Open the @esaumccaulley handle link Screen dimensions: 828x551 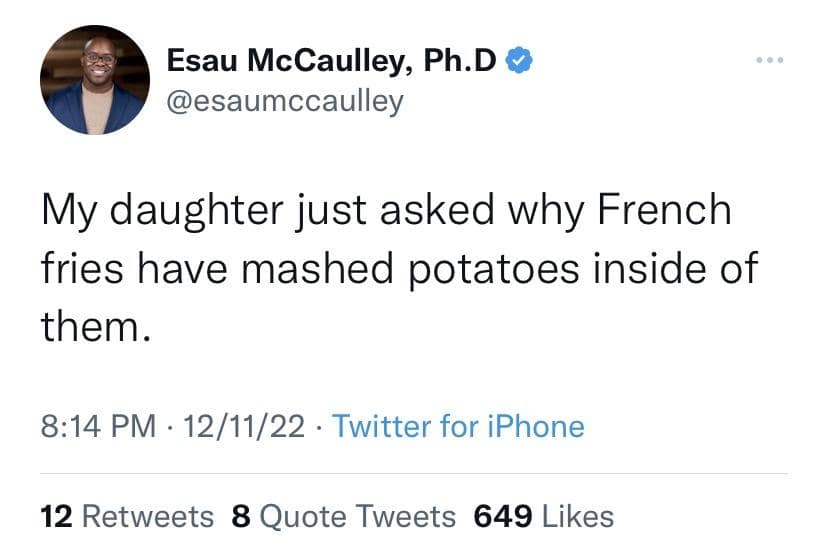point(285,101)
